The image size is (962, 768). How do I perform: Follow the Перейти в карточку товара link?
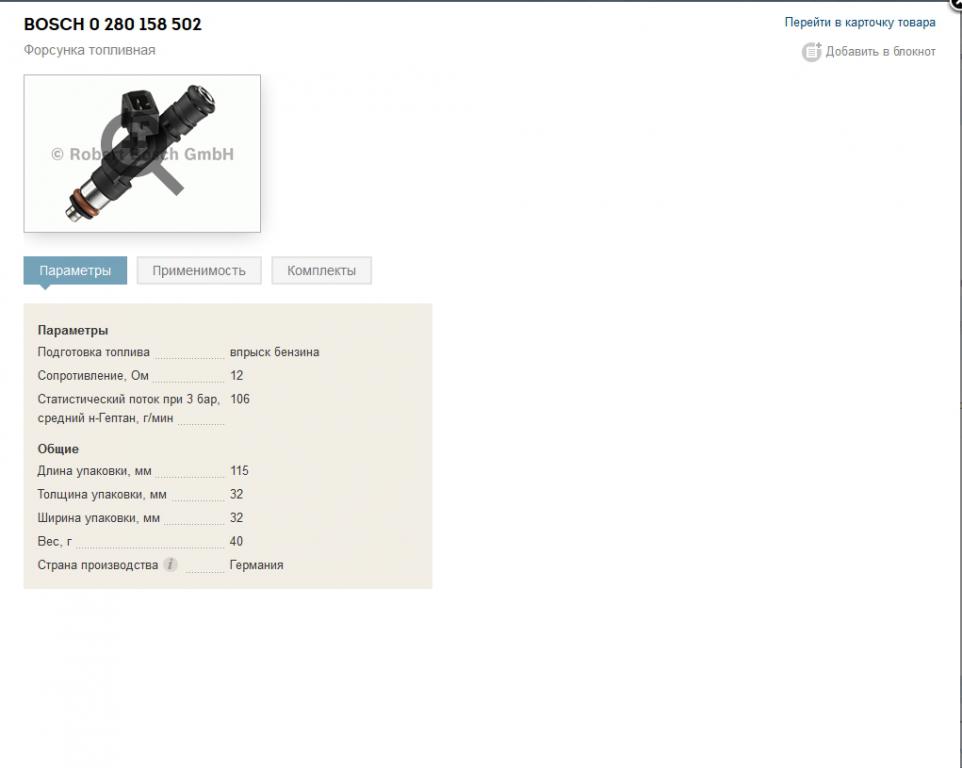(859, 22)
